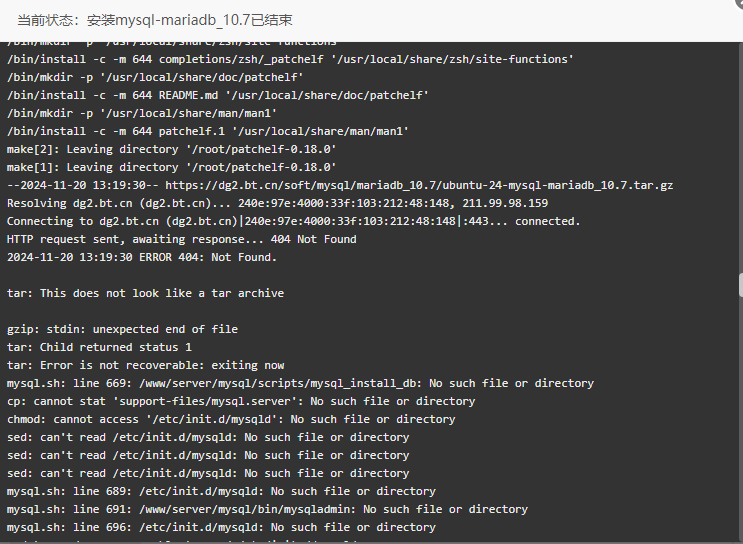The height and width of the screenshot is (544, 743).
Task: Click 'tar: Error is not recoverable' line
Action: pos(145,365)
